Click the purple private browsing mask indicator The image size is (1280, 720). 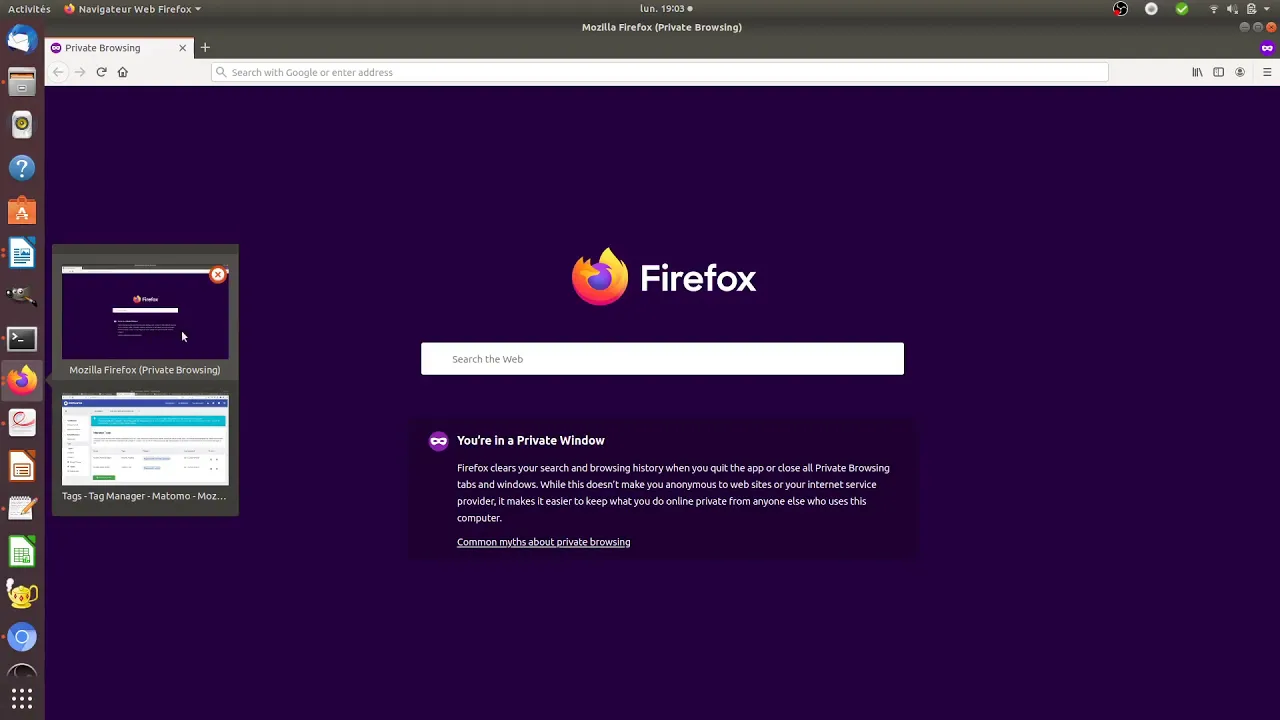1267,48
